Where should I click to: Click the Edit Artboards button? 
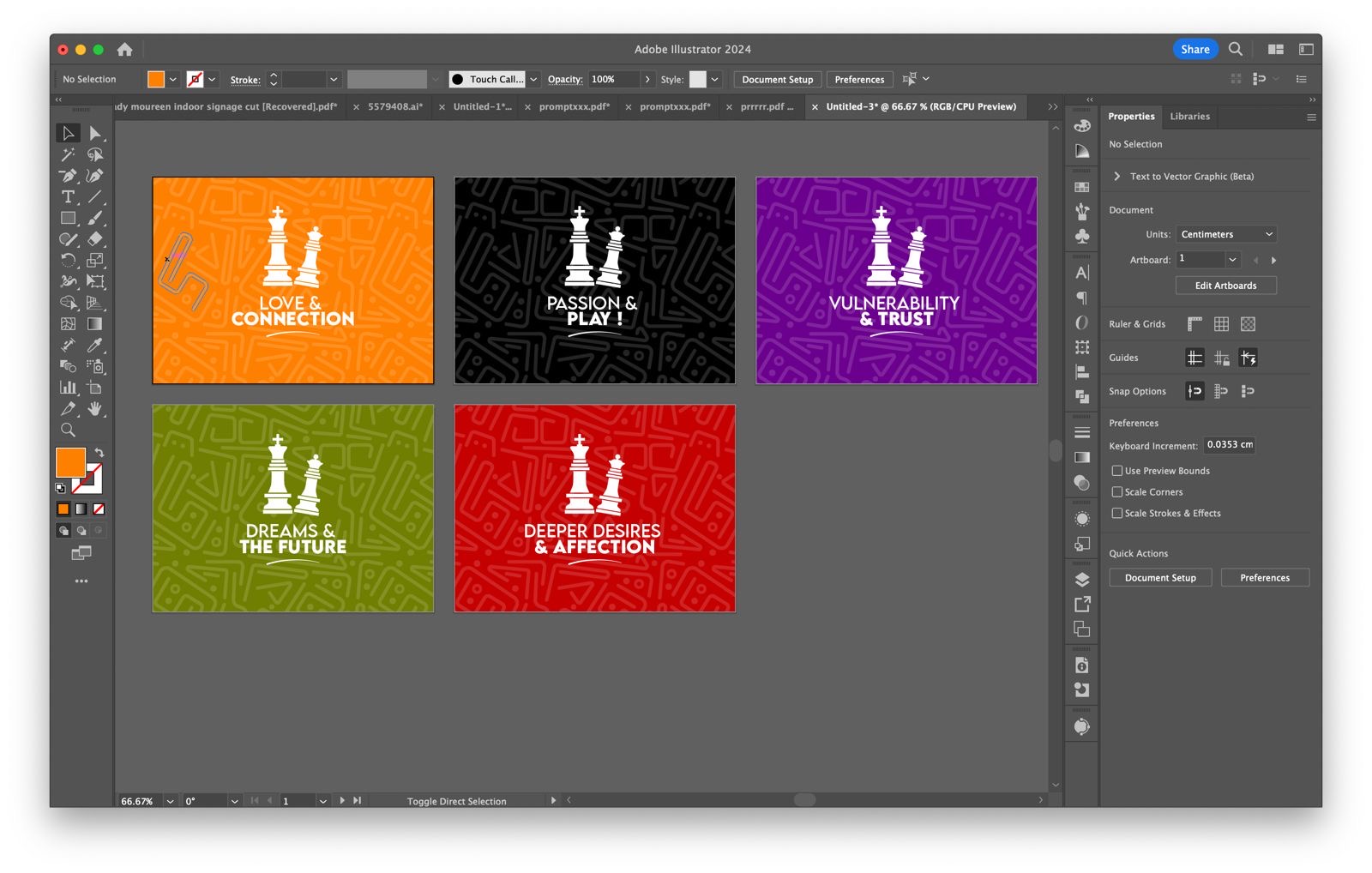pyautogui.click(x=1225, y=286)
